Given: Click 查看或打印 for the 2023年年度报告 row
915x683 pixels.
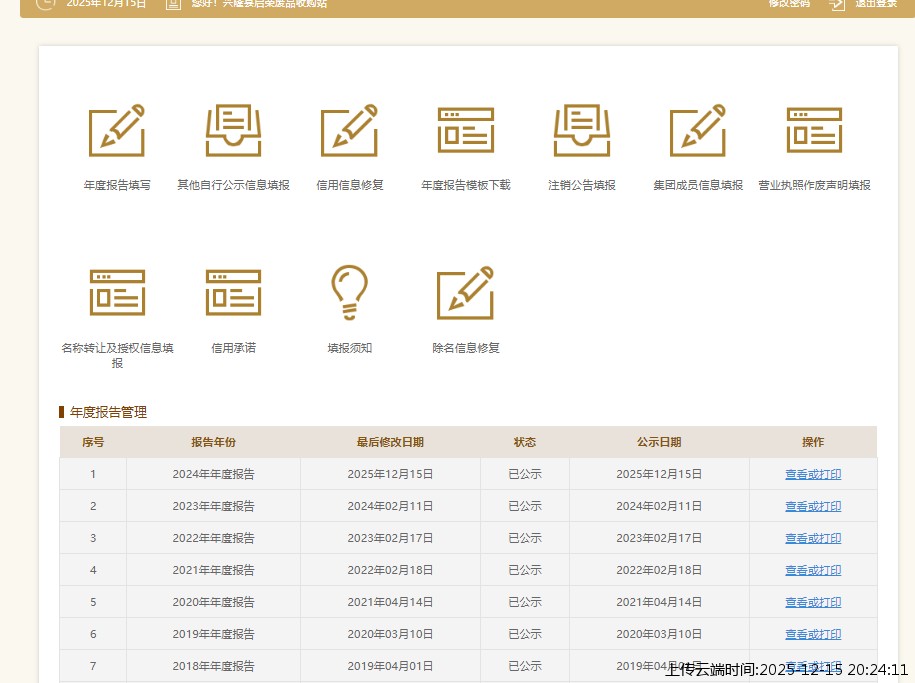Looking at the screenshot, I should [812, 506].
